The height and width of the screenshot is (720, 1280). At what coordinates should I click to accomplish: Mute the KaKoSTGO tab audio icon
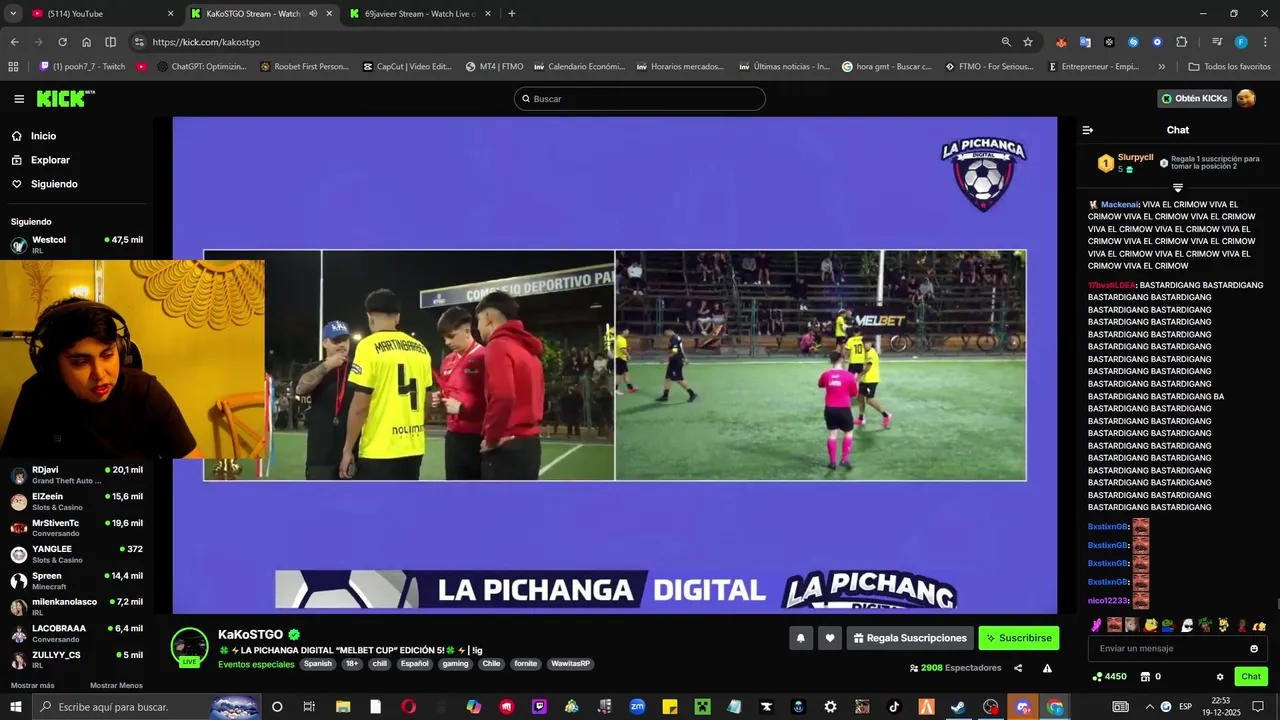tap(313, 14)
